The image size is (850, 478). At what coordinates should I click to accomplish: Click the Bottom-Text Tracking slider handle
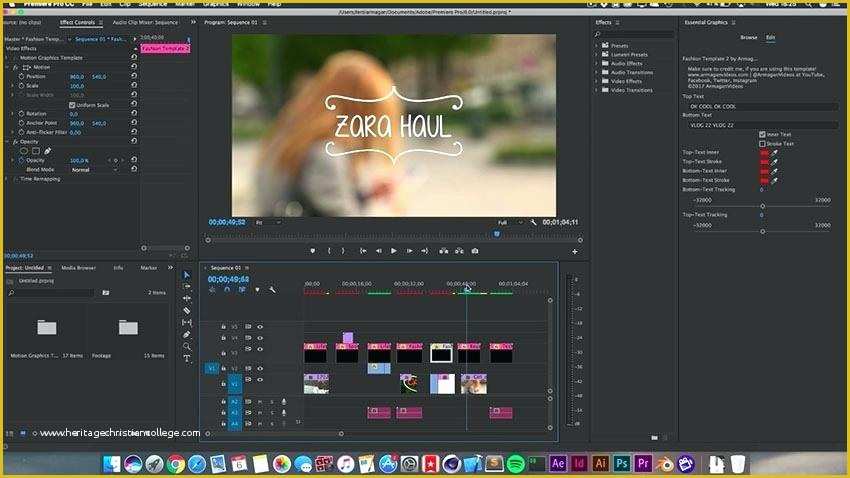pyautogui.click(x=762, y=206)
